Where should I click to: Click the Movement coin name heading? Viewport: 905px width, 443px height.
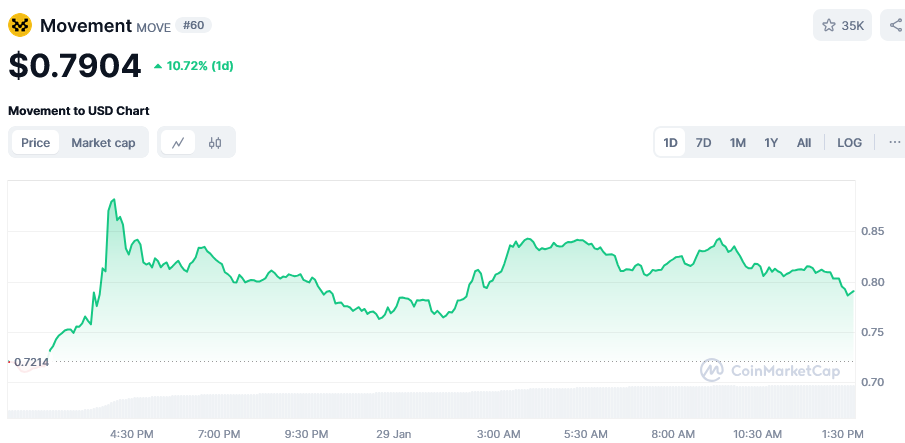click(x=86, y=25)
